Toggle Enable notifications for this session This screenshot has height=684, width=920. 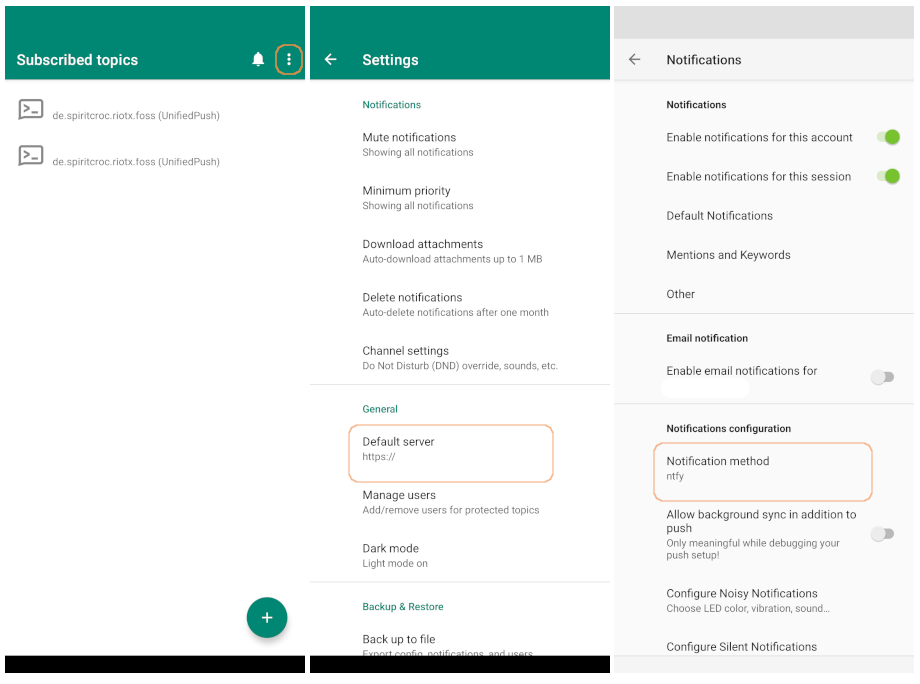[885, 176]
